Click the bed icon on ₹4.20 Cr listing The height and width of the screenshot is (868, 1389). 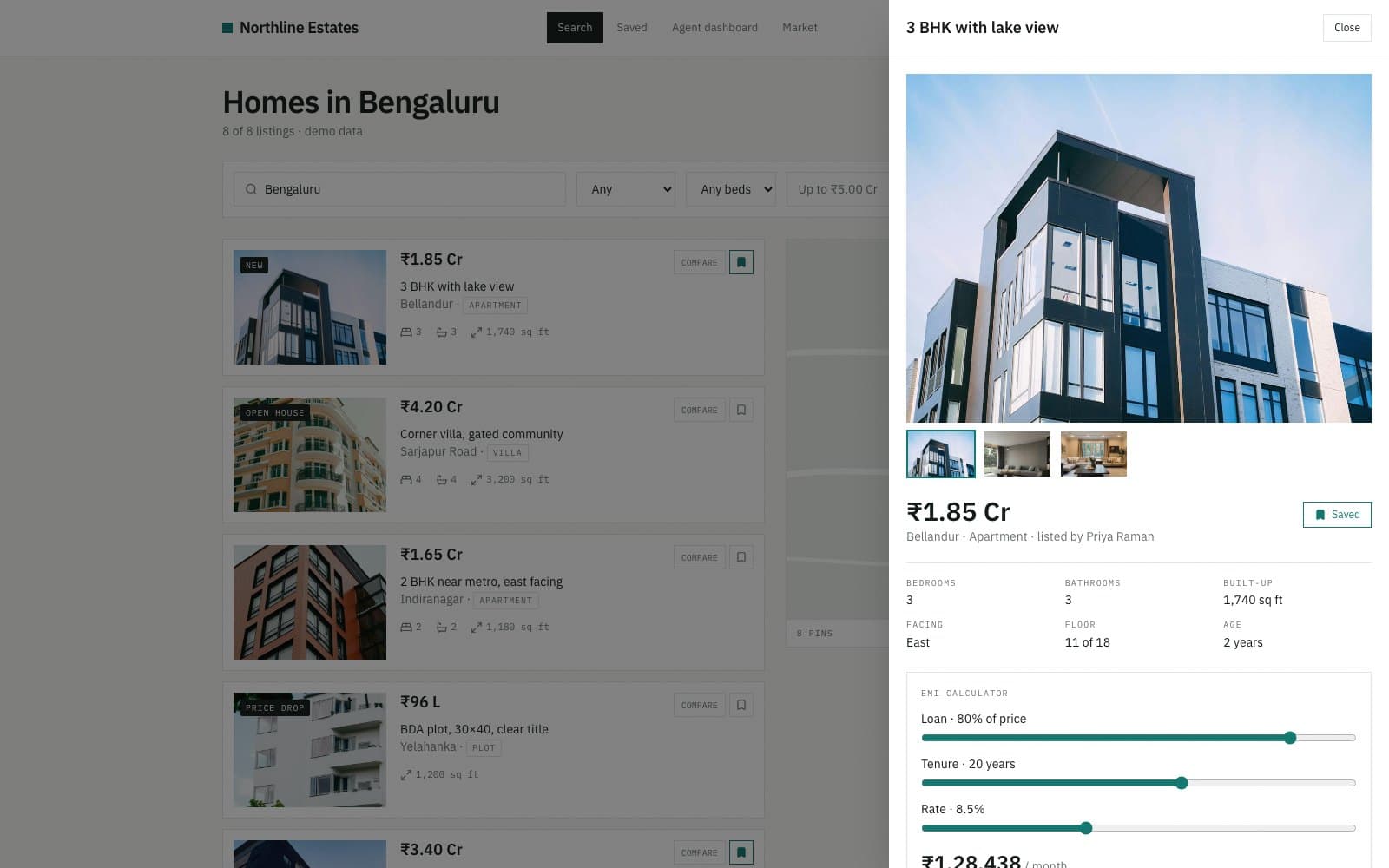tap(406, 479)
